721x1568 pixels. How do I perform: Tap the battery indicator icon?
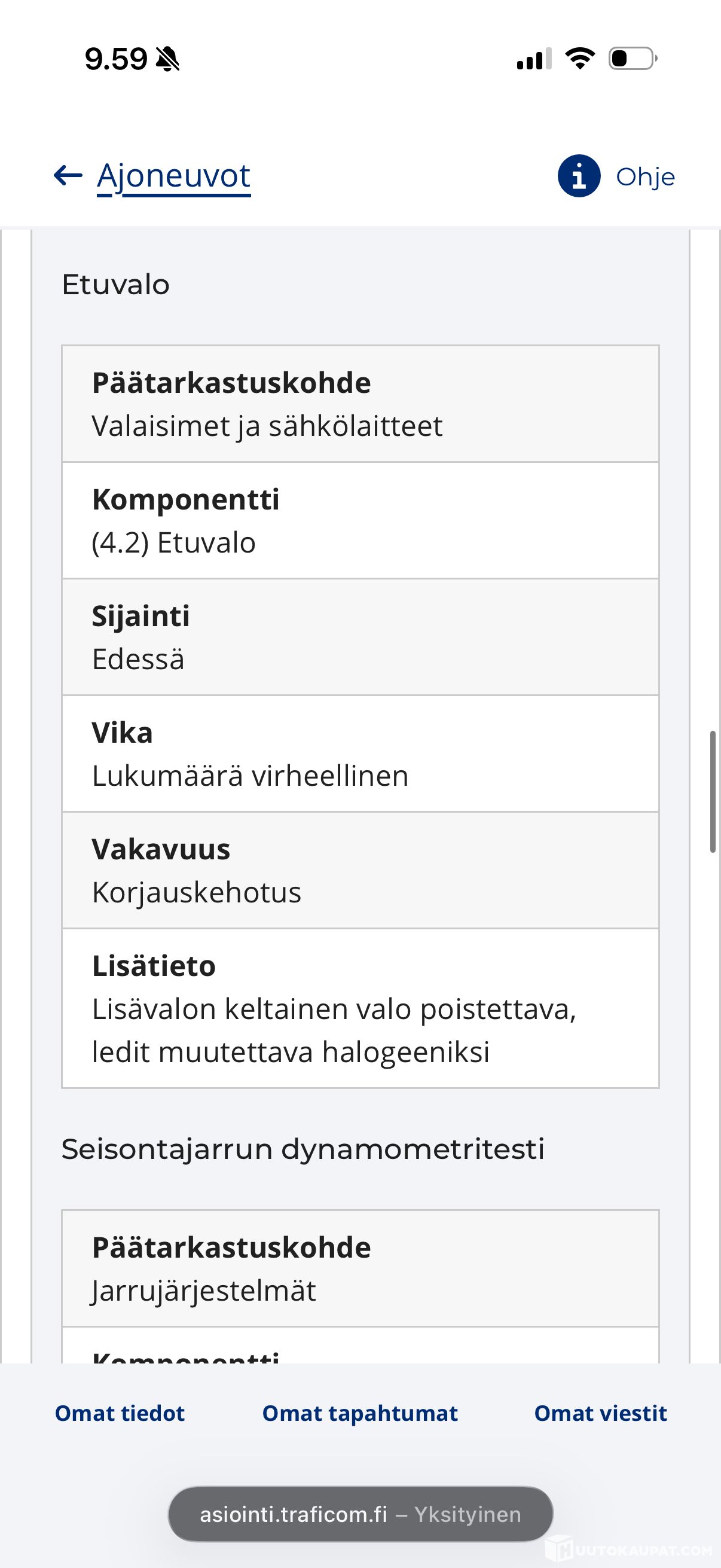[x=633, y=59]
